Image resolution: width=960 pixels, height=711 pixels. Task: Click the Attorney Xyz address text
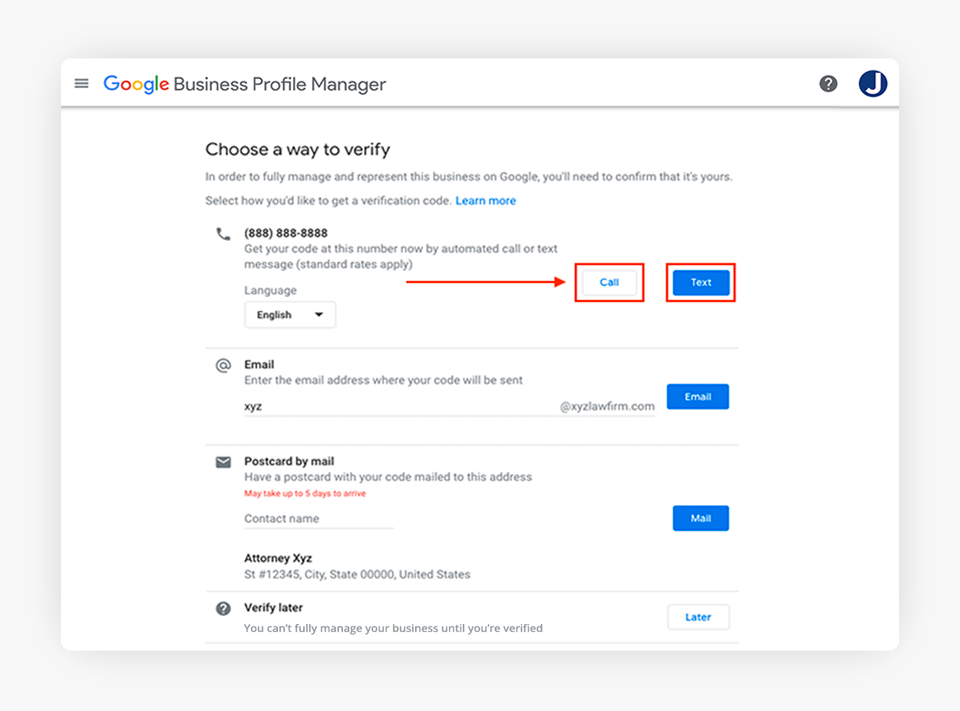tap(278, 558)
